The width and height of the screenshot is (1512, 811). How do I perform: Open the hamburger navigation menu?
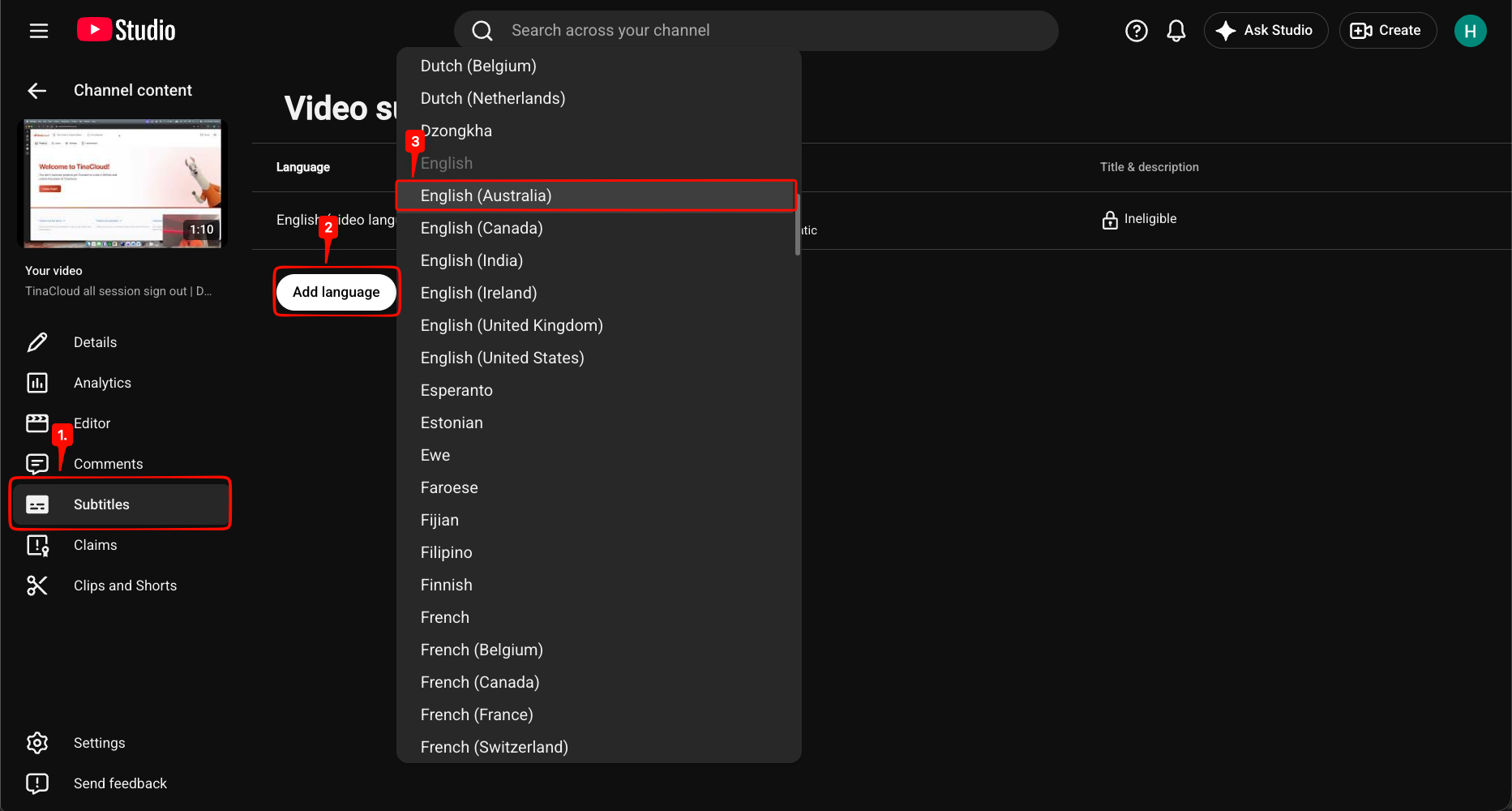pos(39,31)
